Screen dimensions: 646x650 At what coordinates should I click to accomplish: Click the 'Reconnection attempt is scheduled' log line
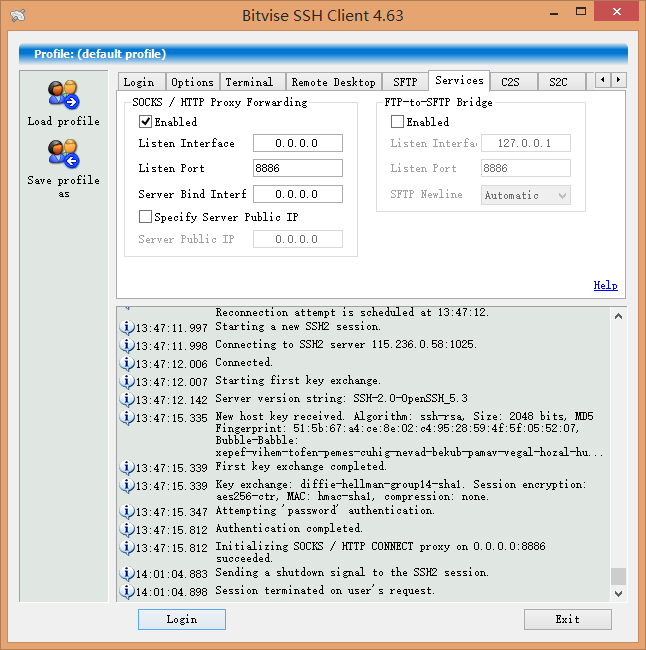[352, 312]
